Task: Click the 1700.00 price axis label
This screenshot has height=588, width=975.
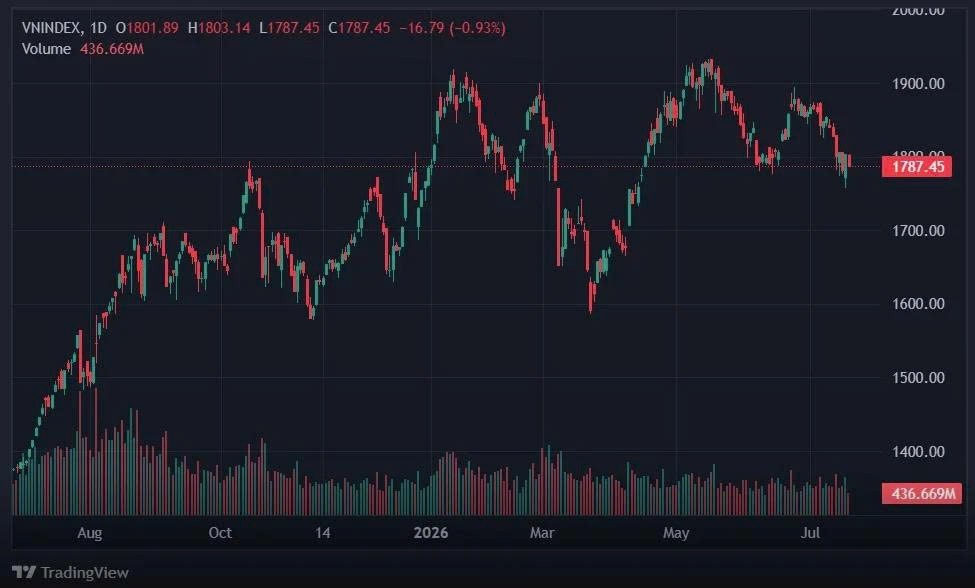Action: point(918,231)
